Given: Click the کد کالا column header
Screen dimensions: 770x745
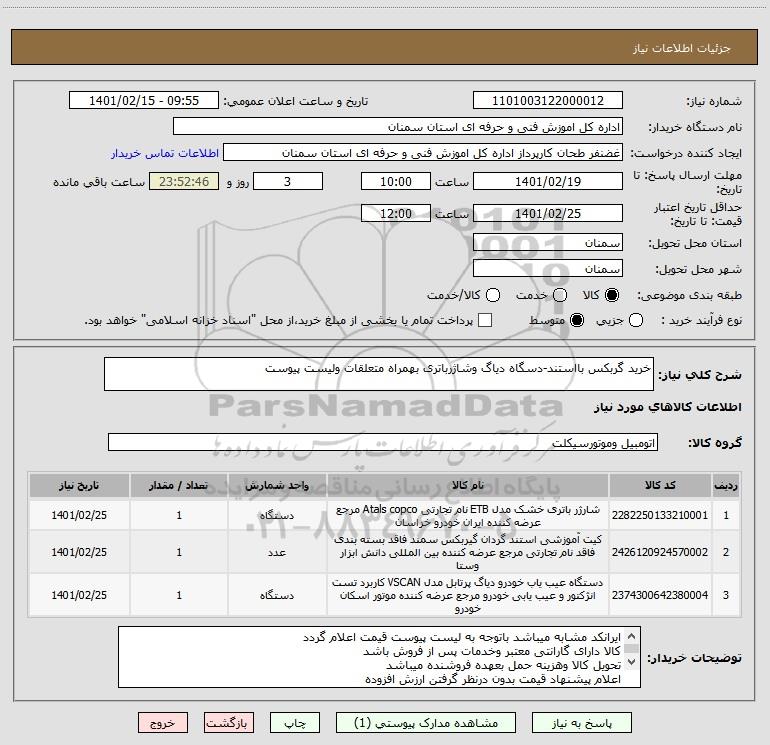Looking at the screenshot, I should (x=660, y=485).
